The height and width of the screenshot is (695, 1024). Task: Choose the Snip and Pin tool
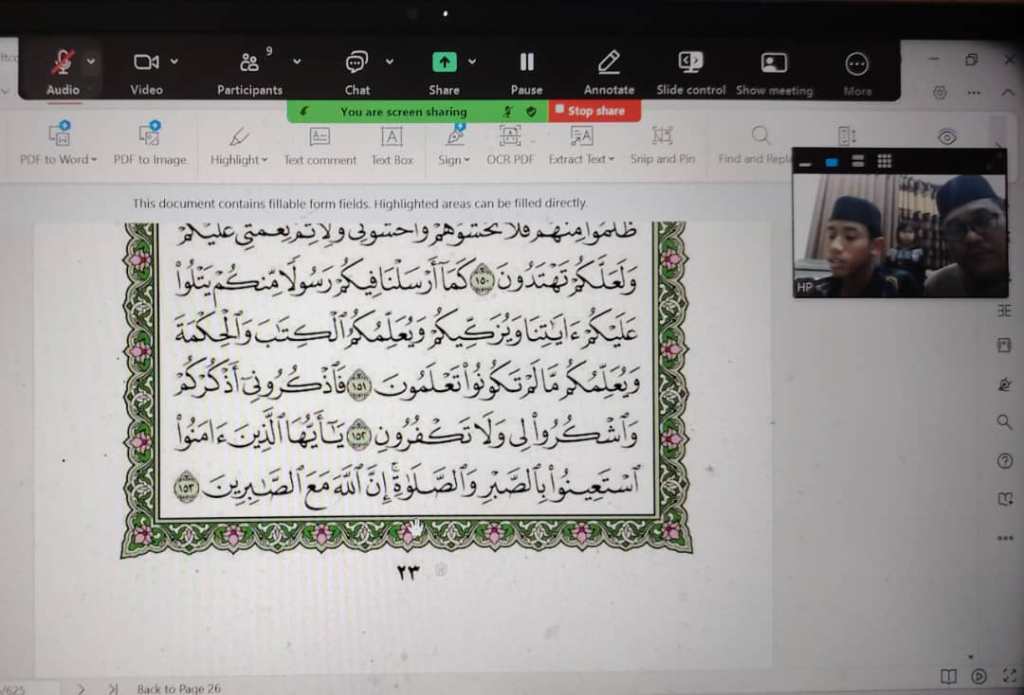662,144
